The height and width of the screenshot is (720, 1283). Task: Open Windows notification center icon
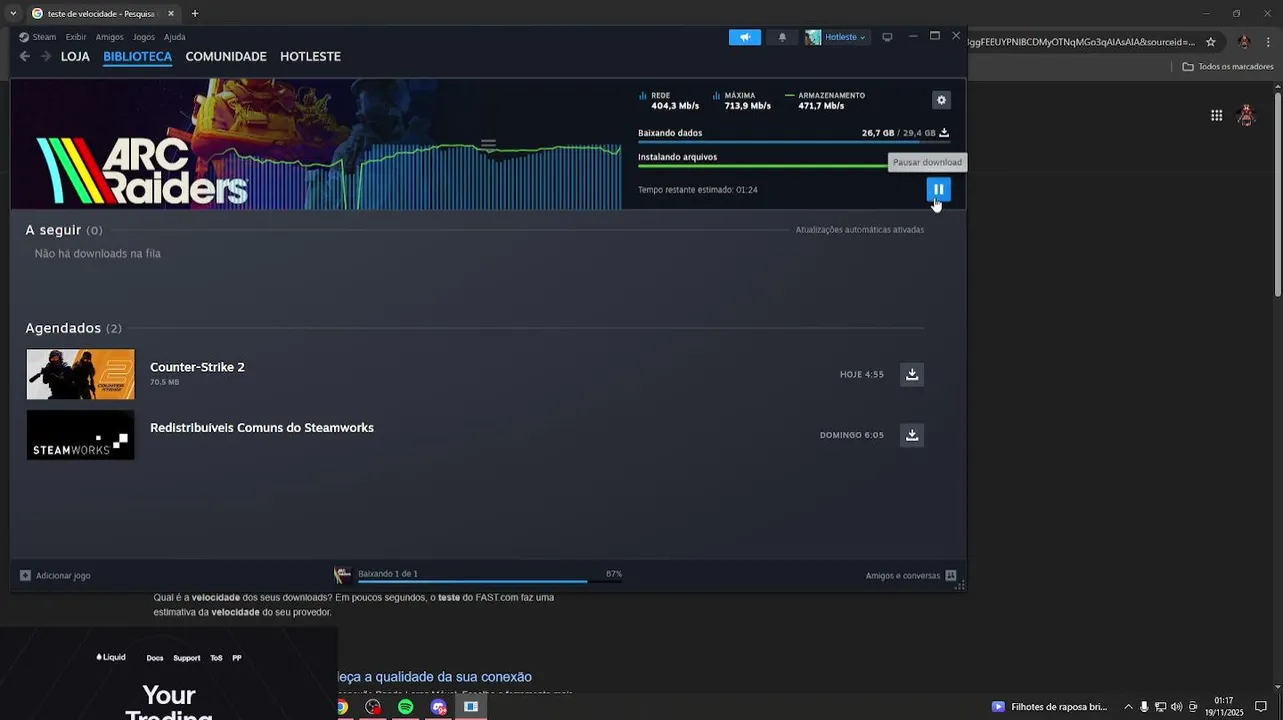point(1261,707)
